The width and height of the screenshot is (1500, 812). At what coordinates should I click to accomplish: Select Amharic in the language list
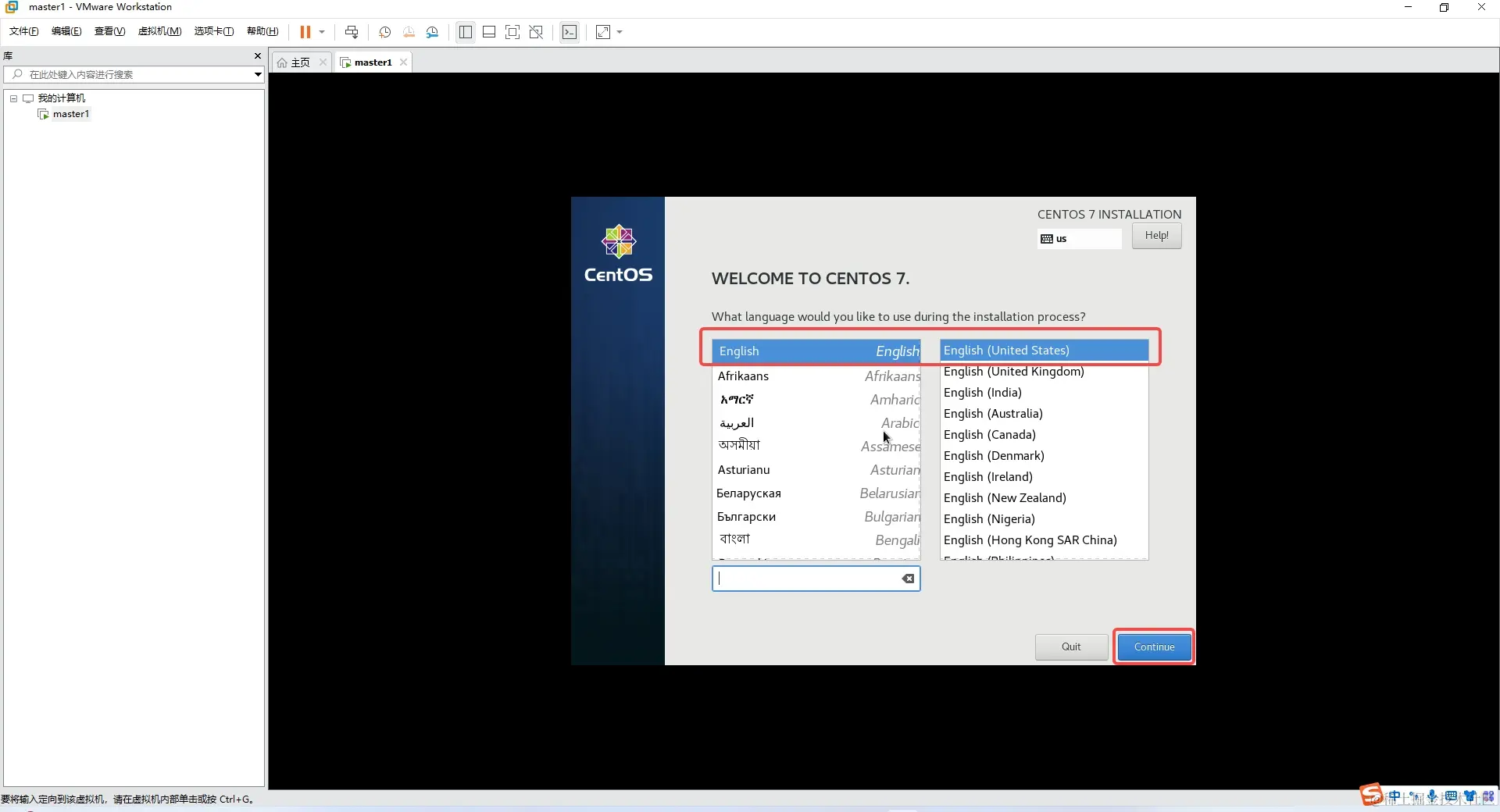[x=816, y=400]
